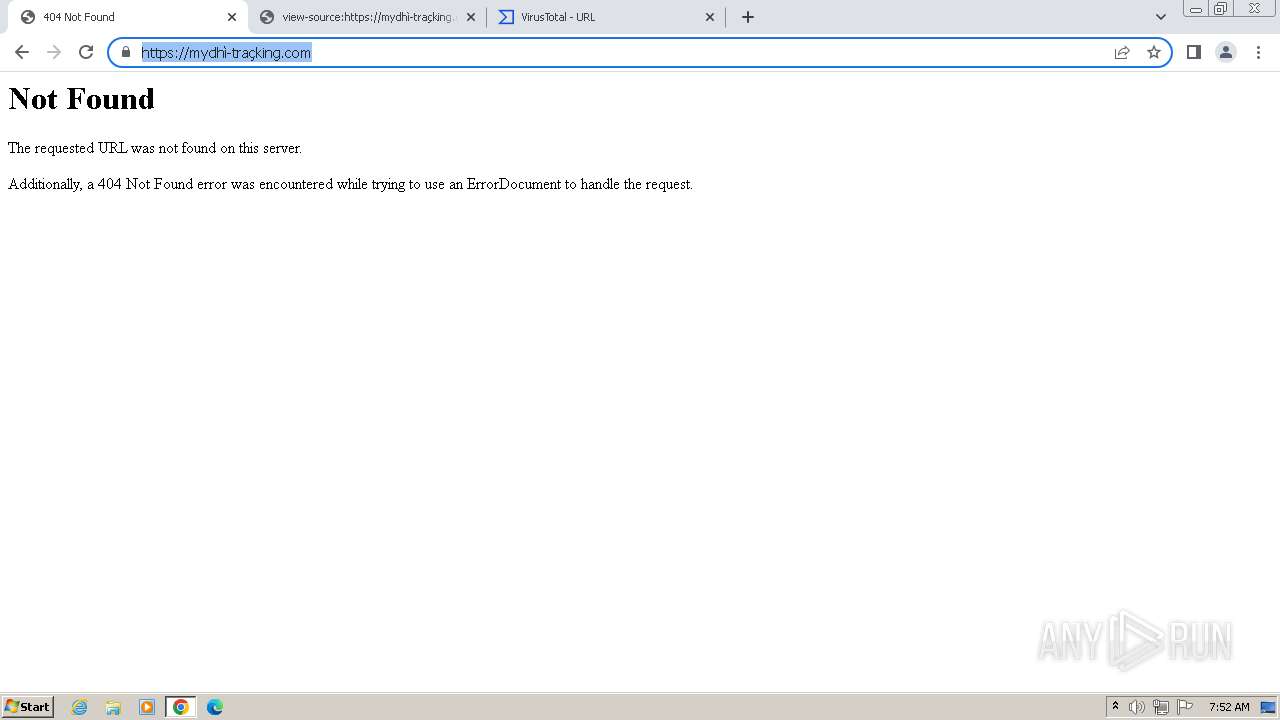Launch Microsoft Edge from the taskbar
This screenshot has width=1280, height=720.
coord(215,707)
